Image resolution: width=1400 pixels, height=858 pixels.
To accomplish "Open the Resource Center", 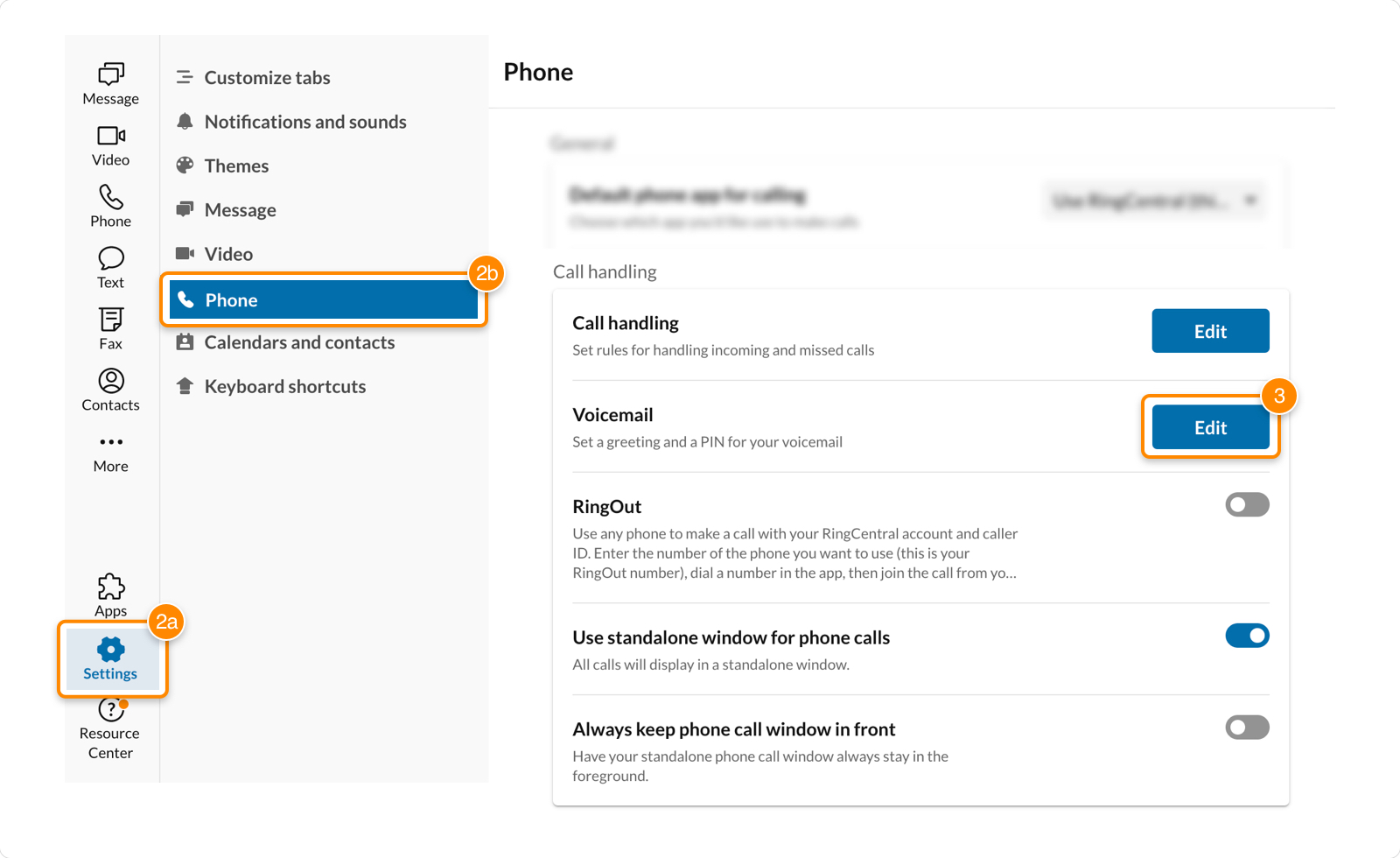I will pyautogui.click(x=110, y=729).
